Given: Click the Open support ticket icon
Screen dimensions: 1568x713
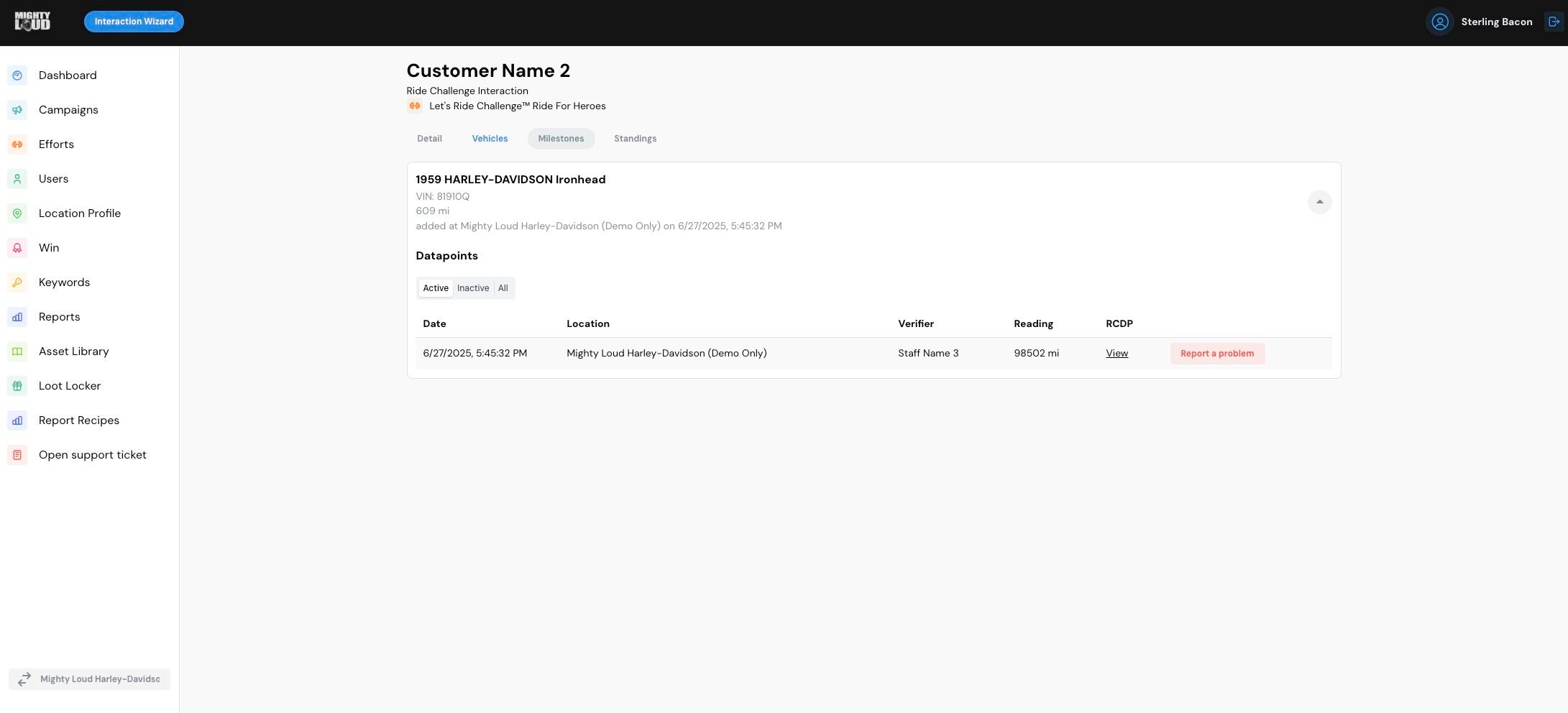Looking at the screenshot, I should 17,455.
